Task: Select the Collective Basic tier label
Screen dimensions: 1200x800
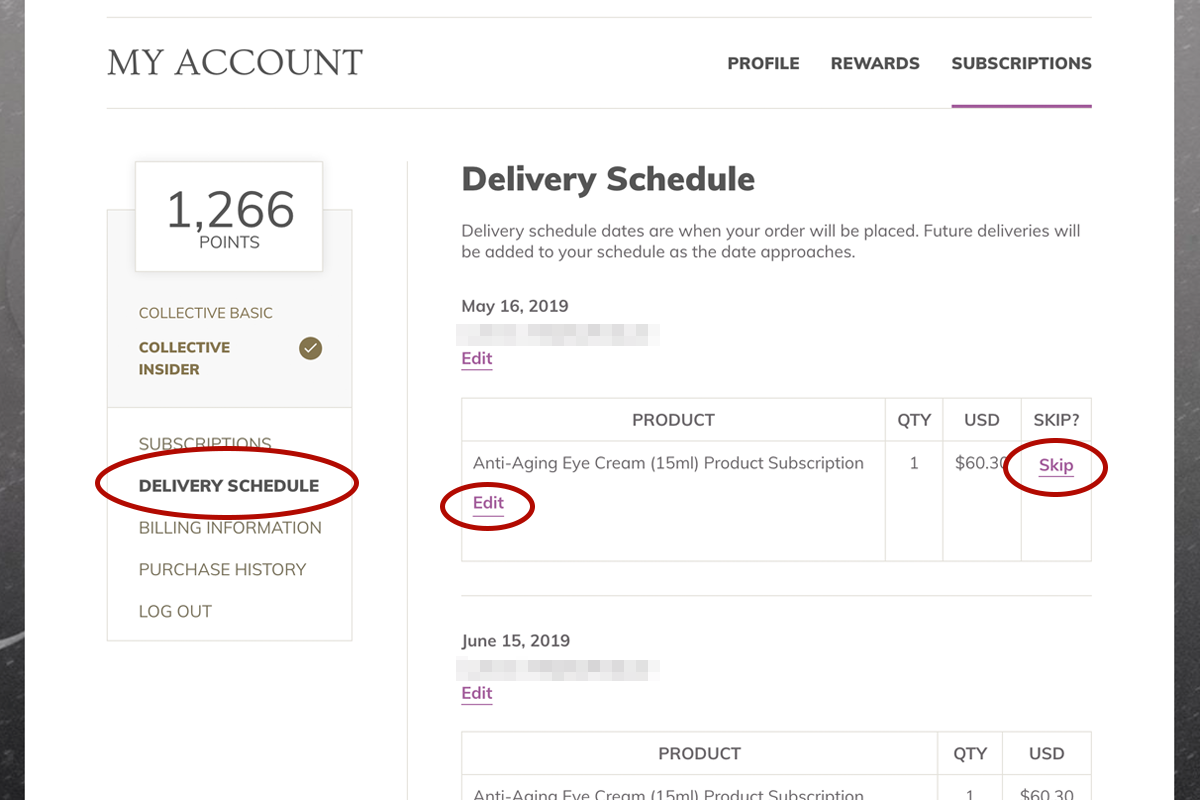Action: tap(205, 313)
